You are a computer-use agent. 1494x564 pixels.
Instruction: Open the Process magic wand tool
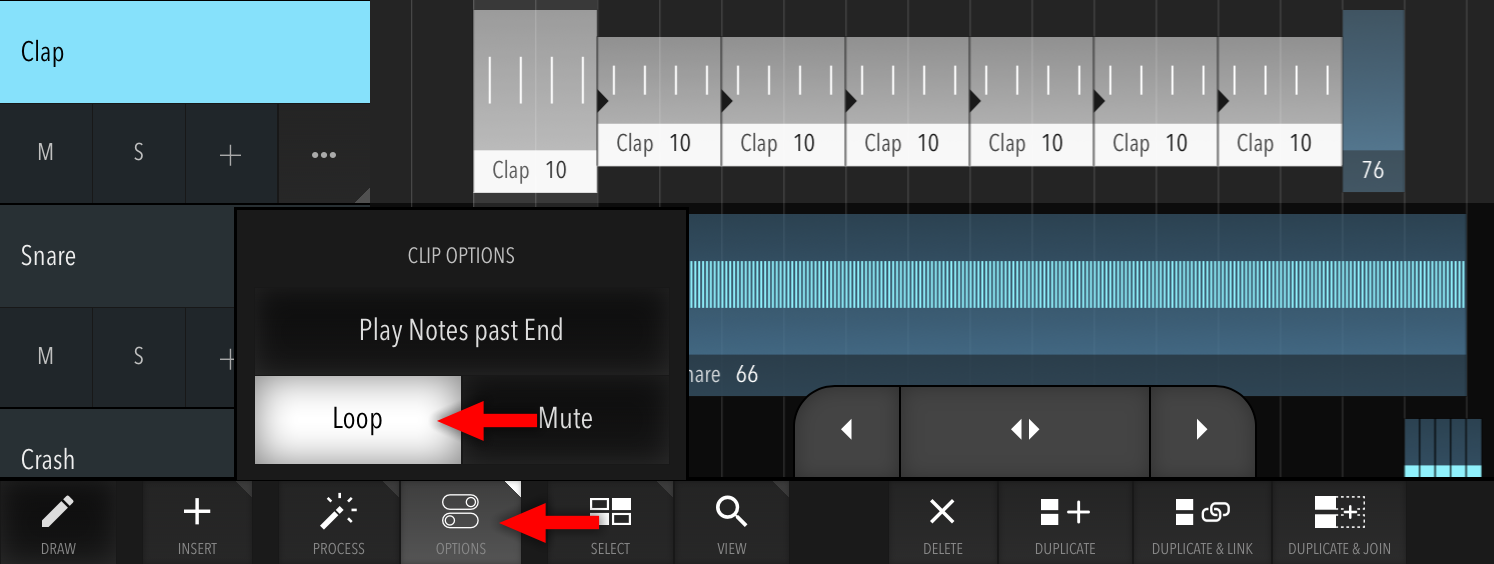tap(339, 523)
